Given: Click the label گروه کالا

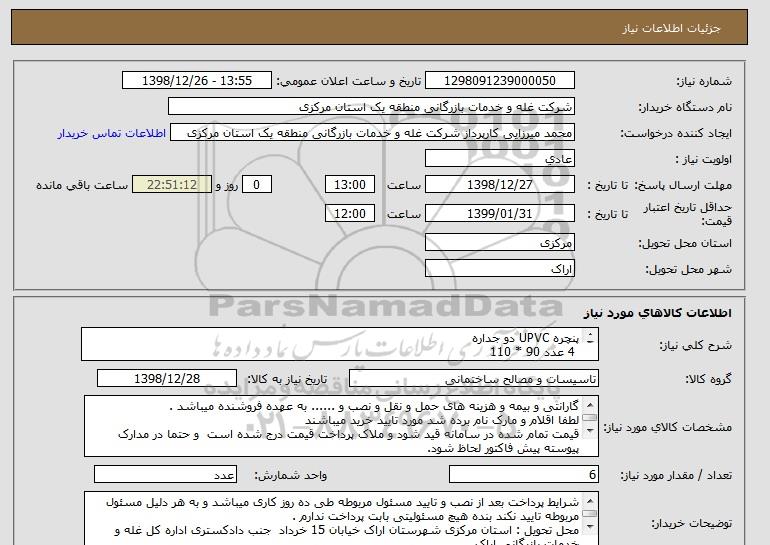Looking at the screenshot, I should (x=709, y=379).
